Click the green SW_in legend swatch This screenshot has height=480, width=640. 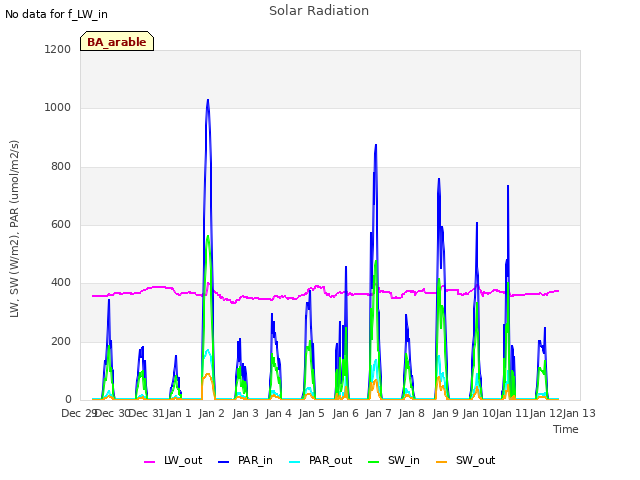373,462
